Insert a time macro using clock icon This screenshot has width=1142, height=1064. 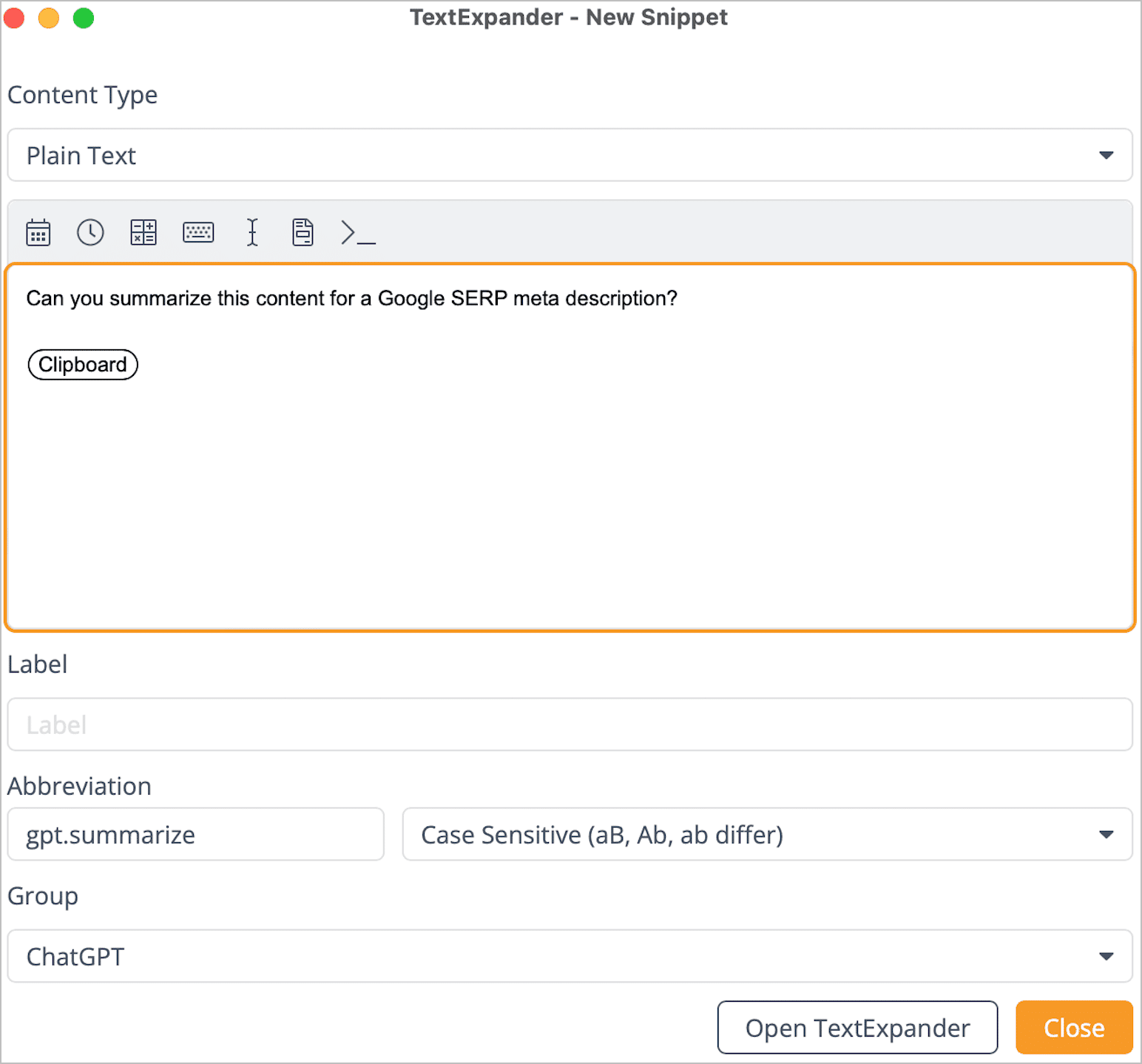[x=90, y=232]
